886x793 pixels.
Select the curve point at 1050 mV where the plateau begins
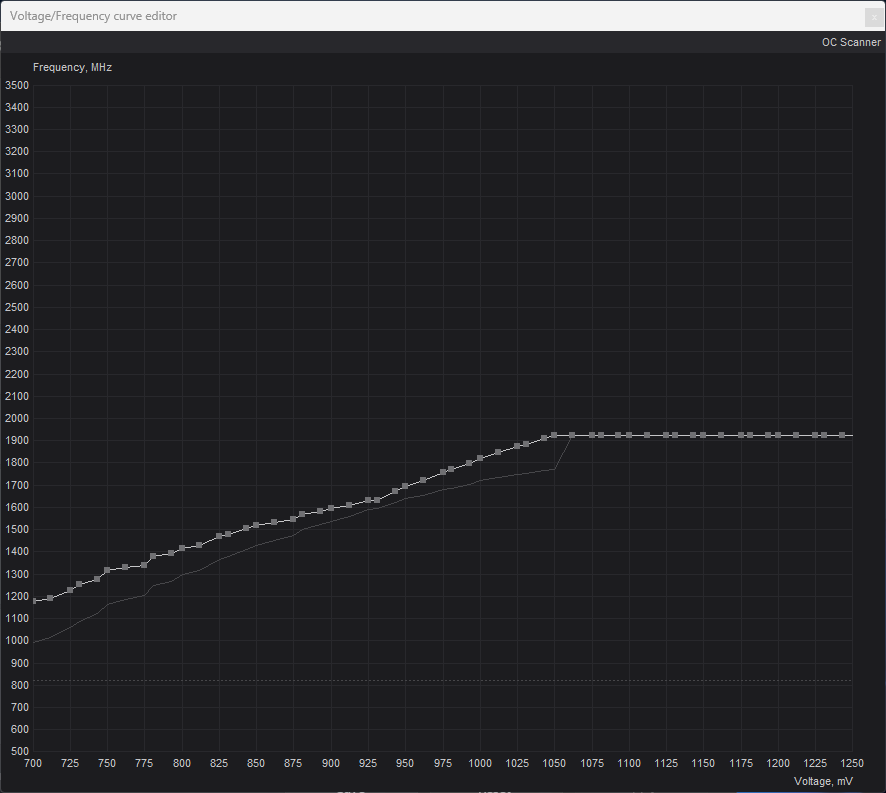[554, 435]
